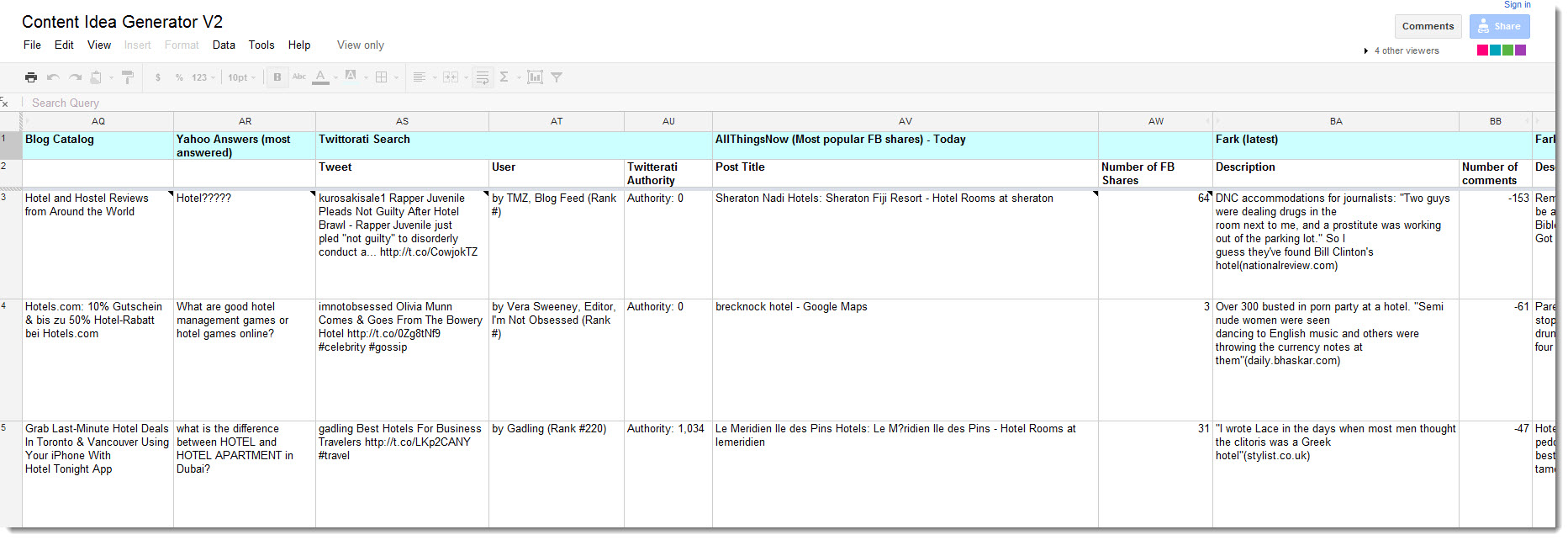This screenshot has height=540, width=1568.
Task: Click the Undo arrow icon
Action: point(53,77)
